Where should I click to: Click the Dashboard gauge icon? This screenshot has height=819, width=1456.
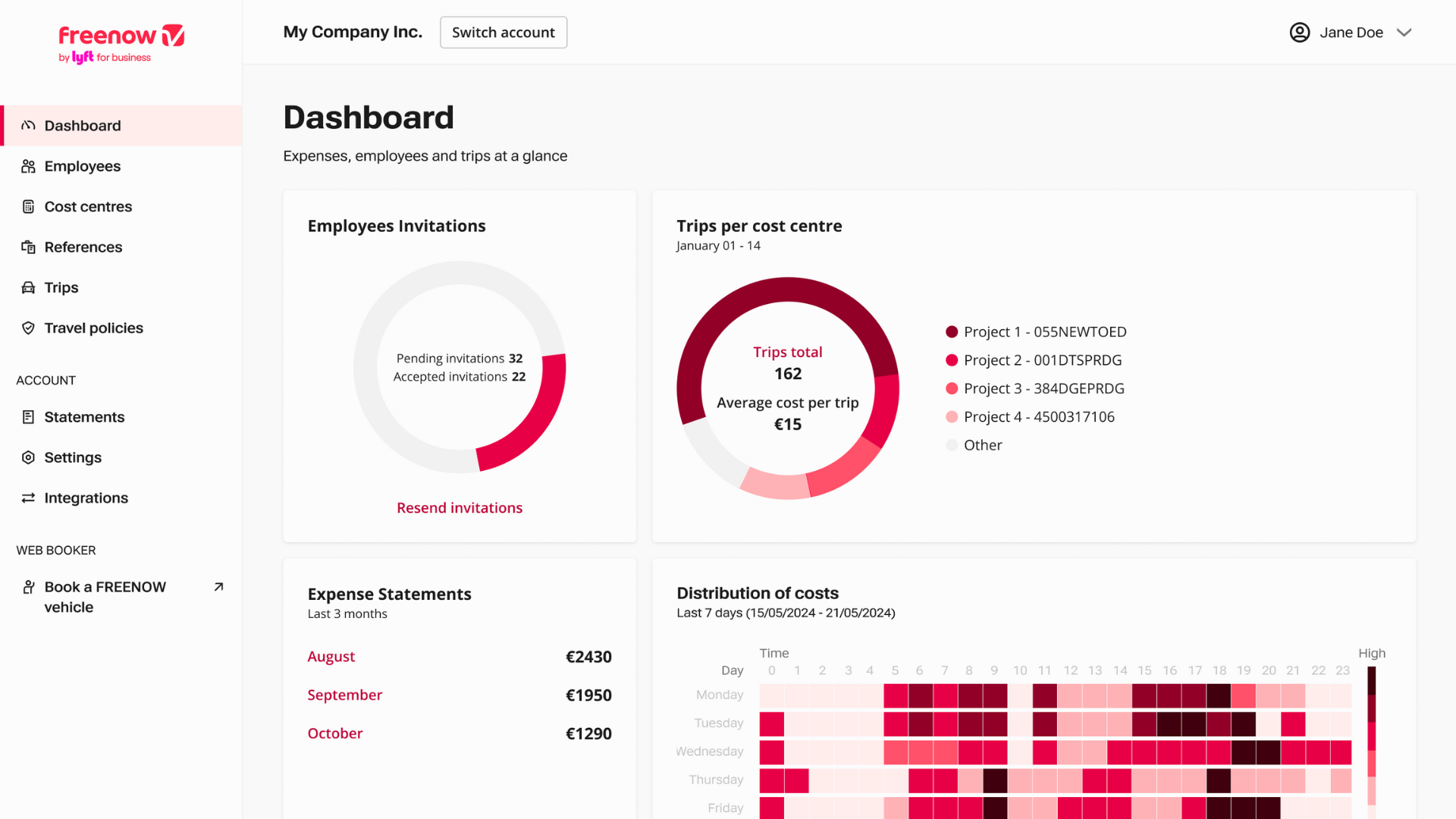[x=28, y=125]
